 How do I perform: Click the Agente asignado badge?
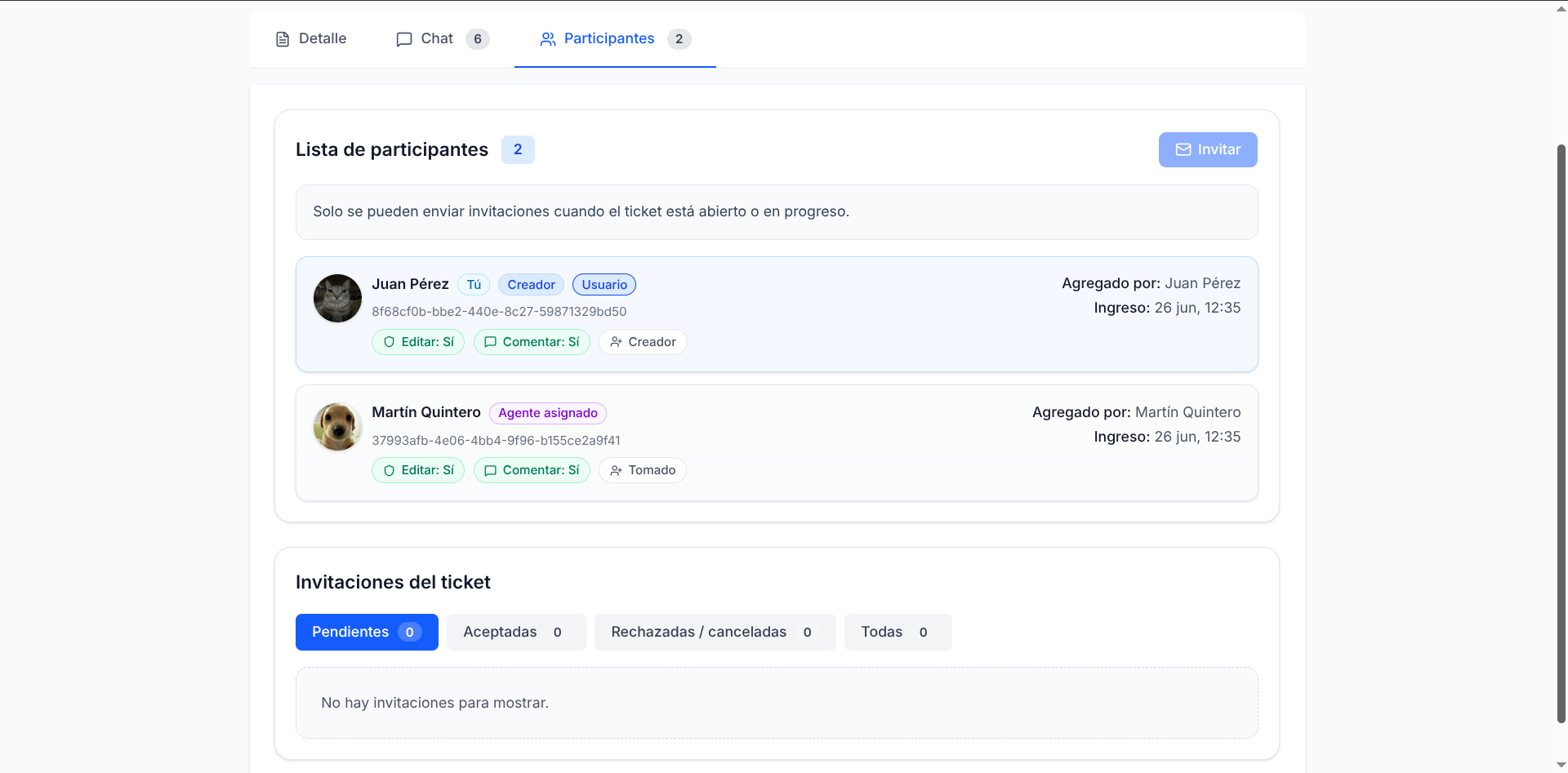pos(548,413)
